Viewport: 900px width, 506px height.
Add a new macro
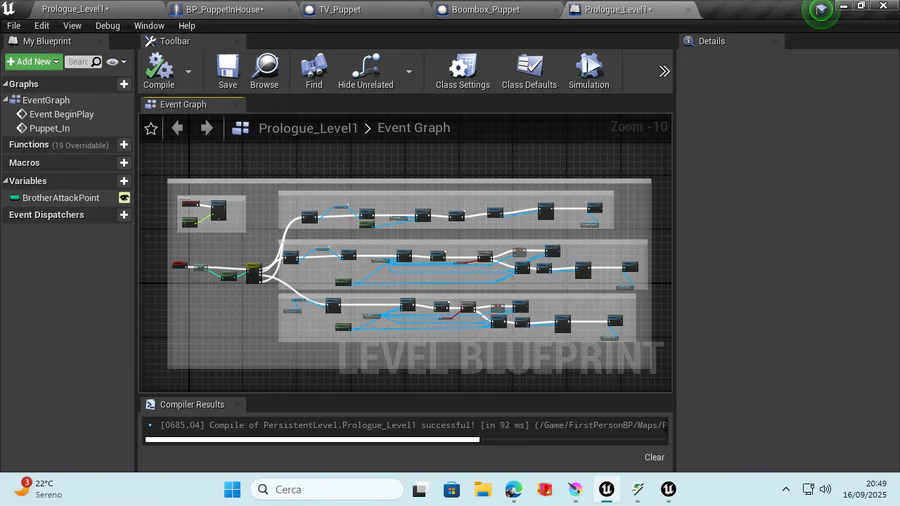click(x=124, y=163)
